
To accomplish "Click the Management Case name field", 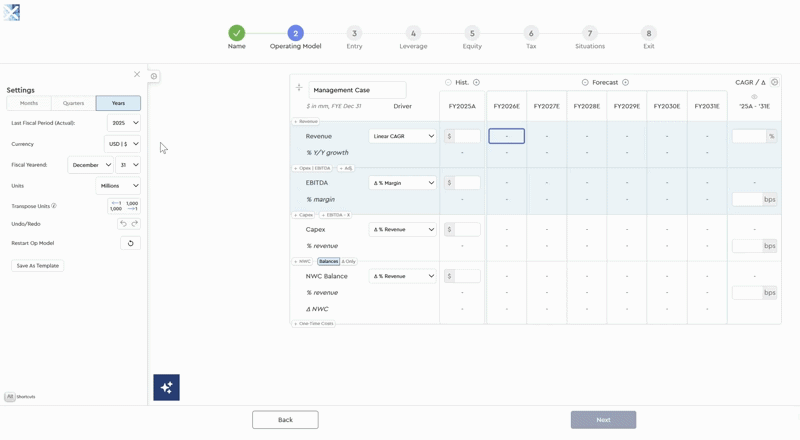I will tap(357, 90).
